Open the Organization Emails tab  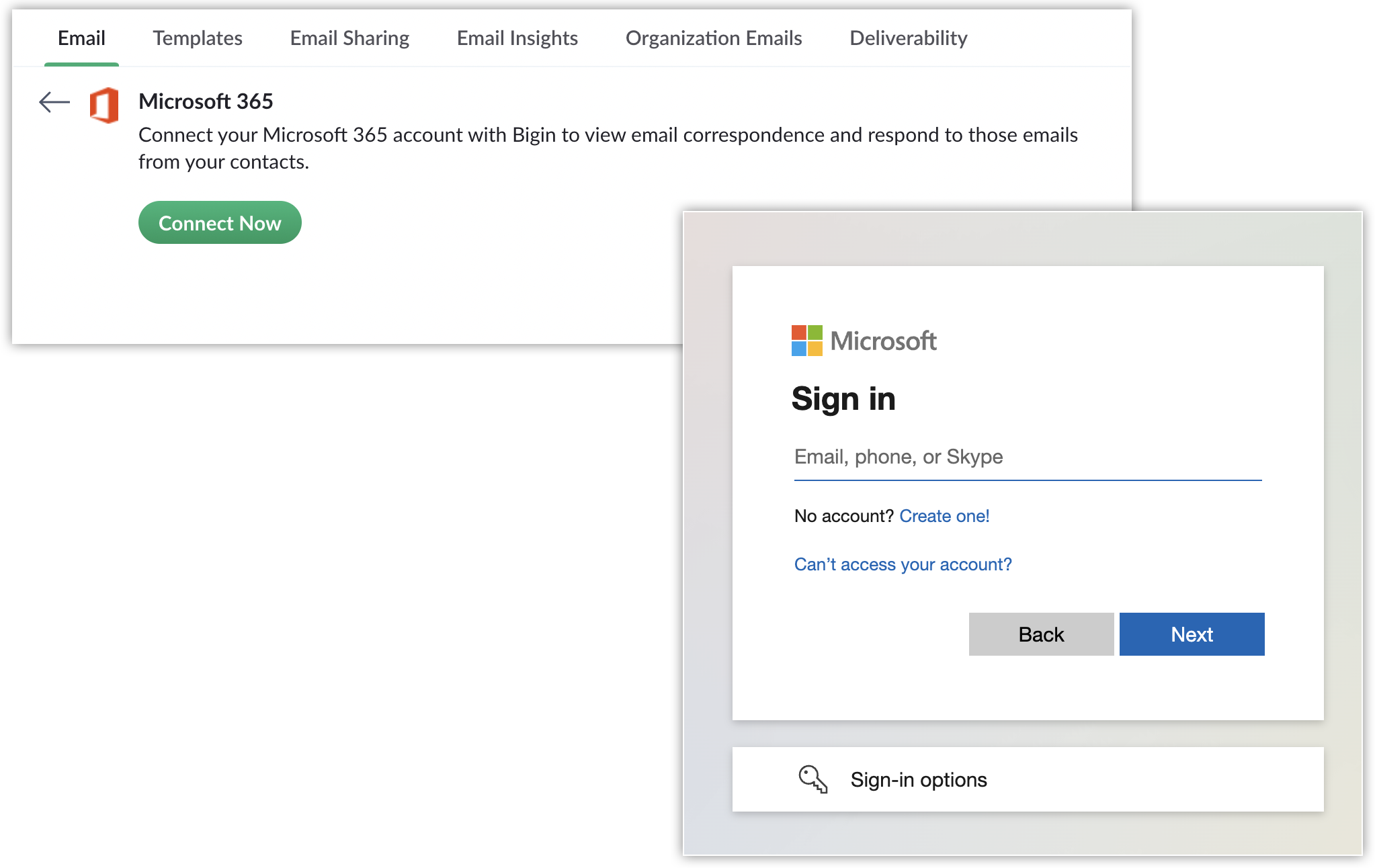713,38
